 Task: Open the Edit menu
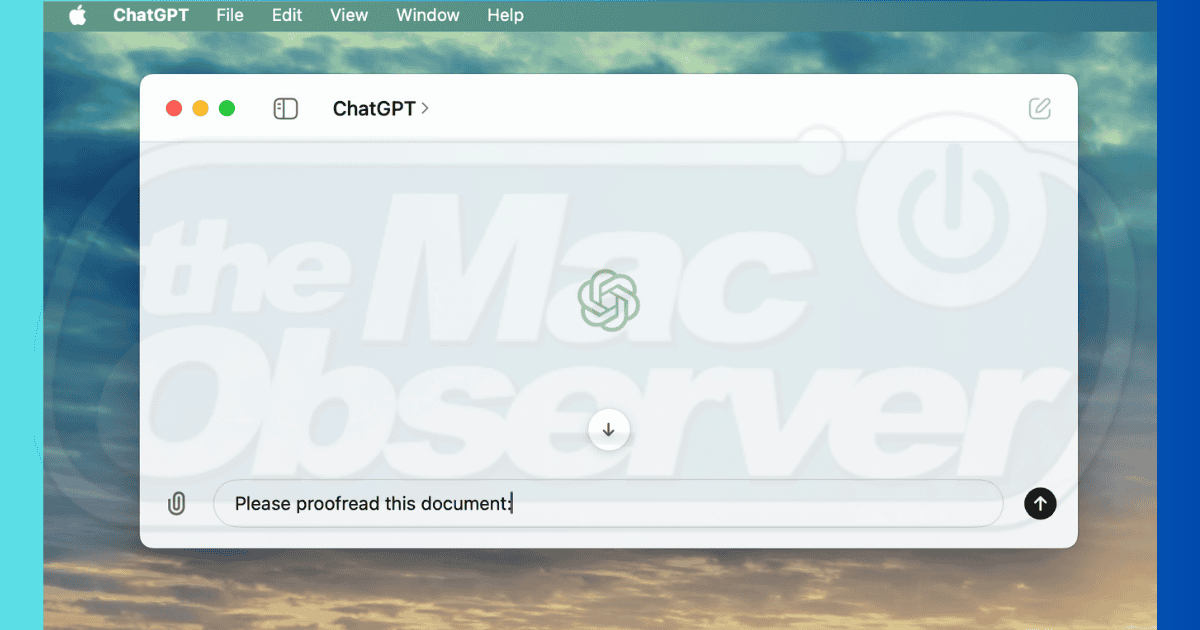(287, 15)
